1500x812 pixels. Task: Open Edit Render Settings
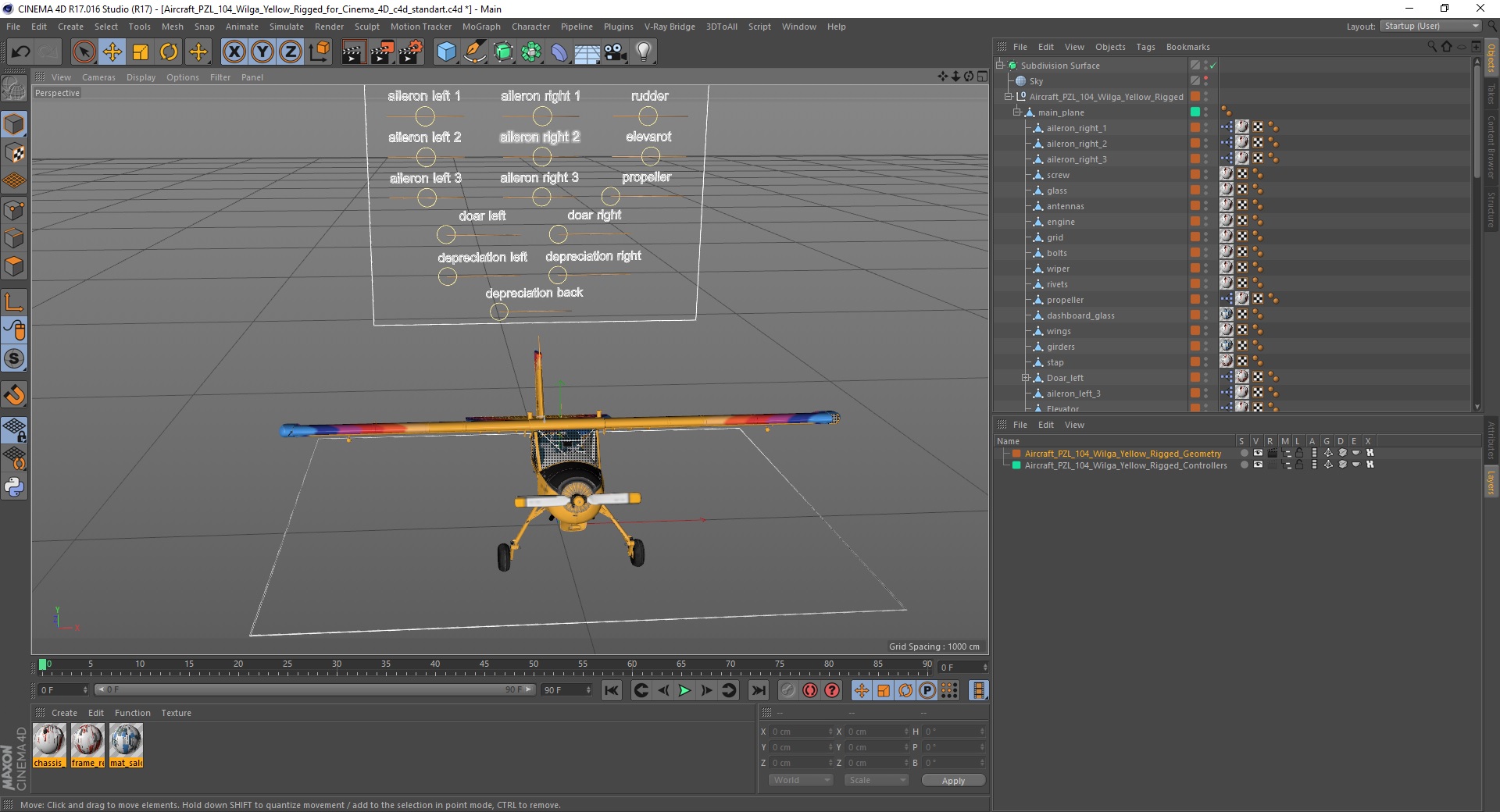pyautogui.click(x=410, y=52)
